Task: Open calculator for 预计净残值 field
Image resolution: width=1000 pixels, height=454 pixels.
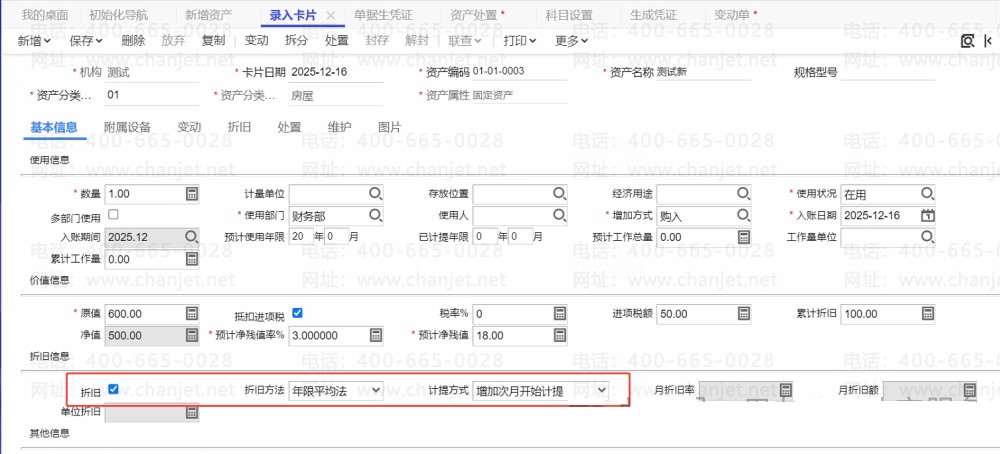Action: (559, 335)
